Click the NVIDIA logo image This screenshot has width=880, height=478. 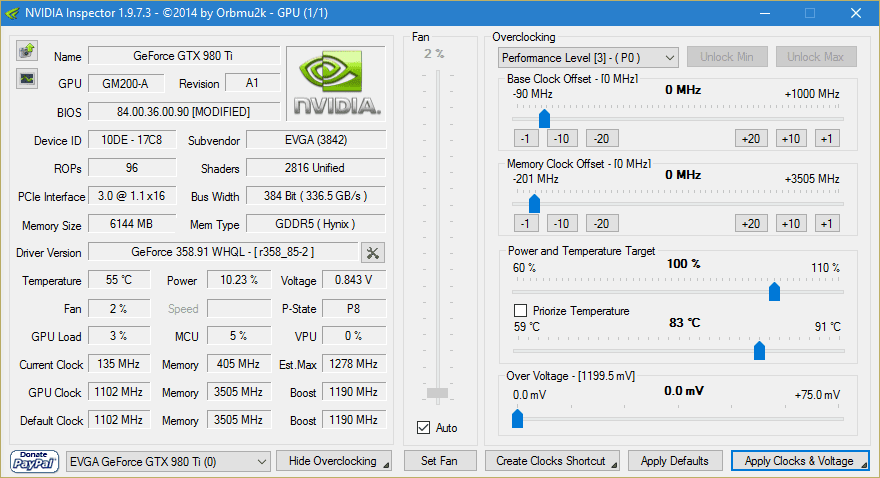click(336, 84)
